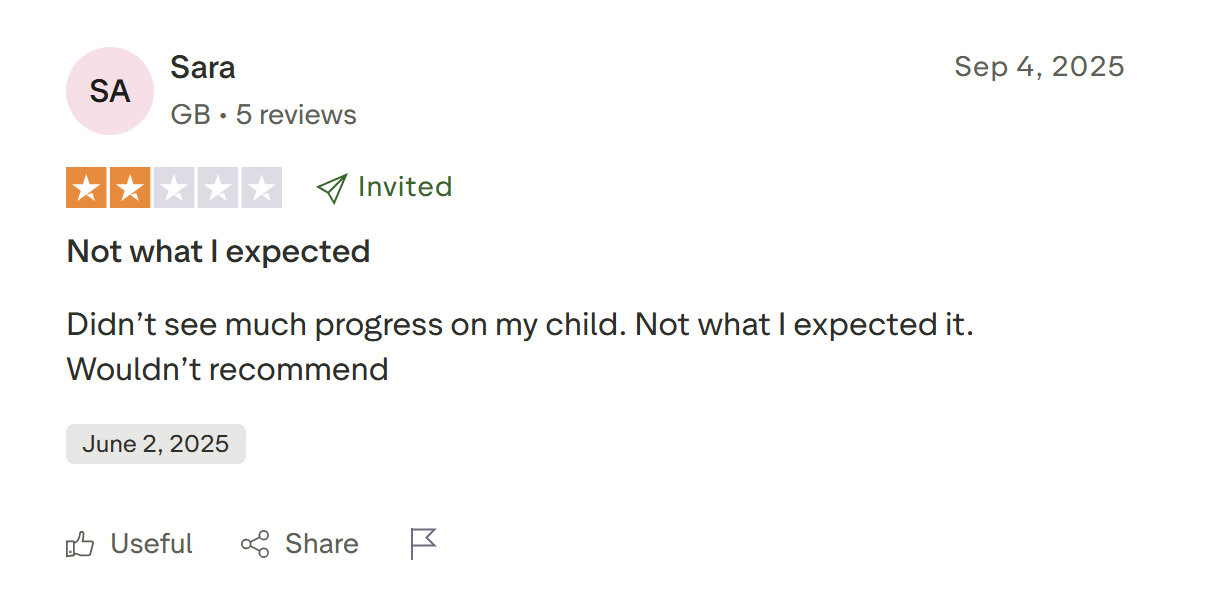Click the June 2, 2025 date badge
The width and height of the screenshot is (1208, 600).
click(x=156, y=444)
